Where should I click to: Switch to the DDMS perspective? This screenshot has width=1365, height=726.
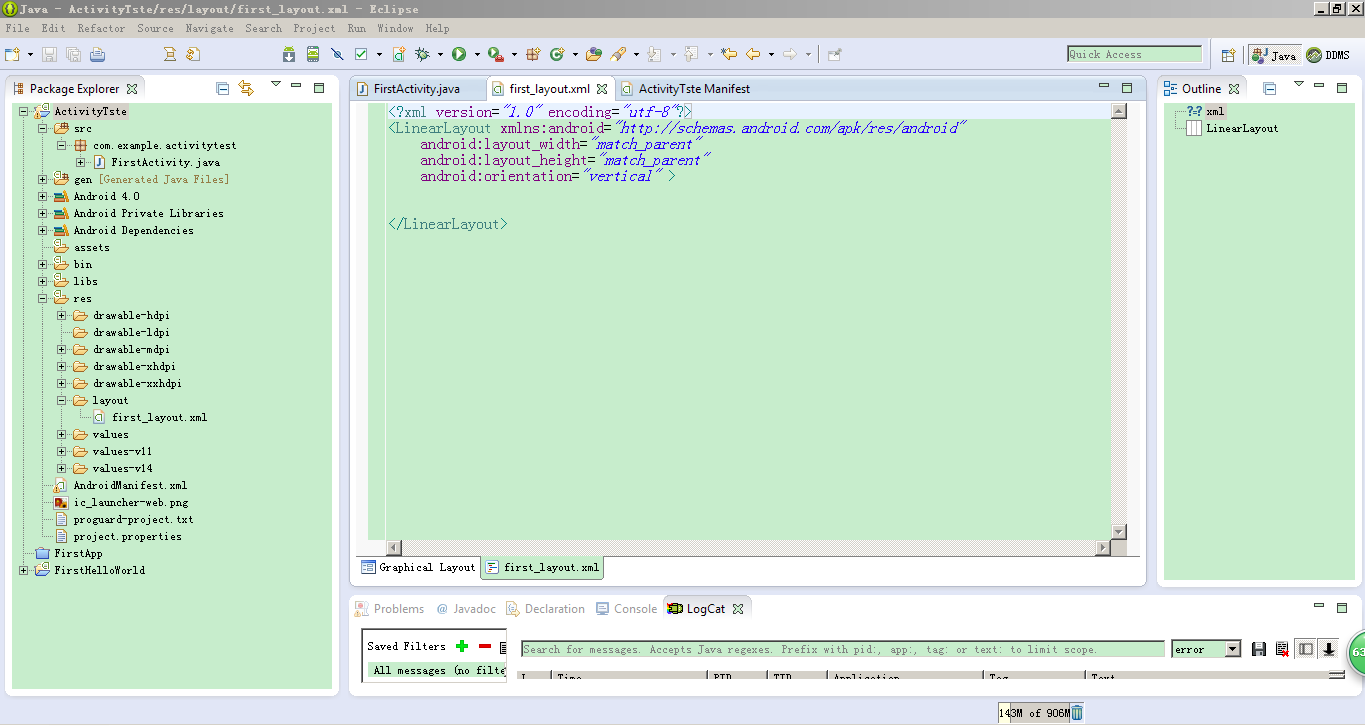(x=1328, y=55)
